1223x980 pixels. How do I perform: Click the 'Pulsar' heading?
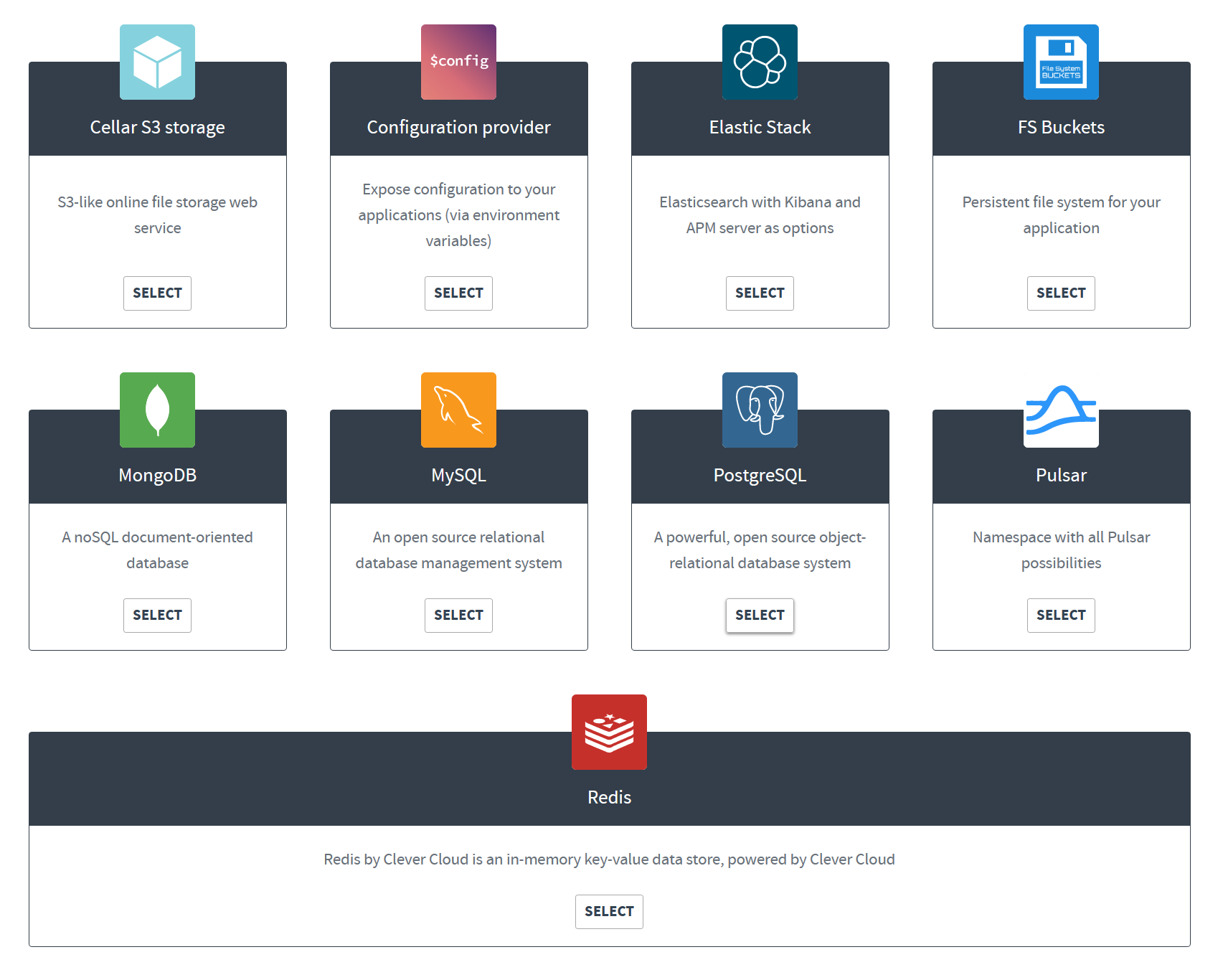1061,475
